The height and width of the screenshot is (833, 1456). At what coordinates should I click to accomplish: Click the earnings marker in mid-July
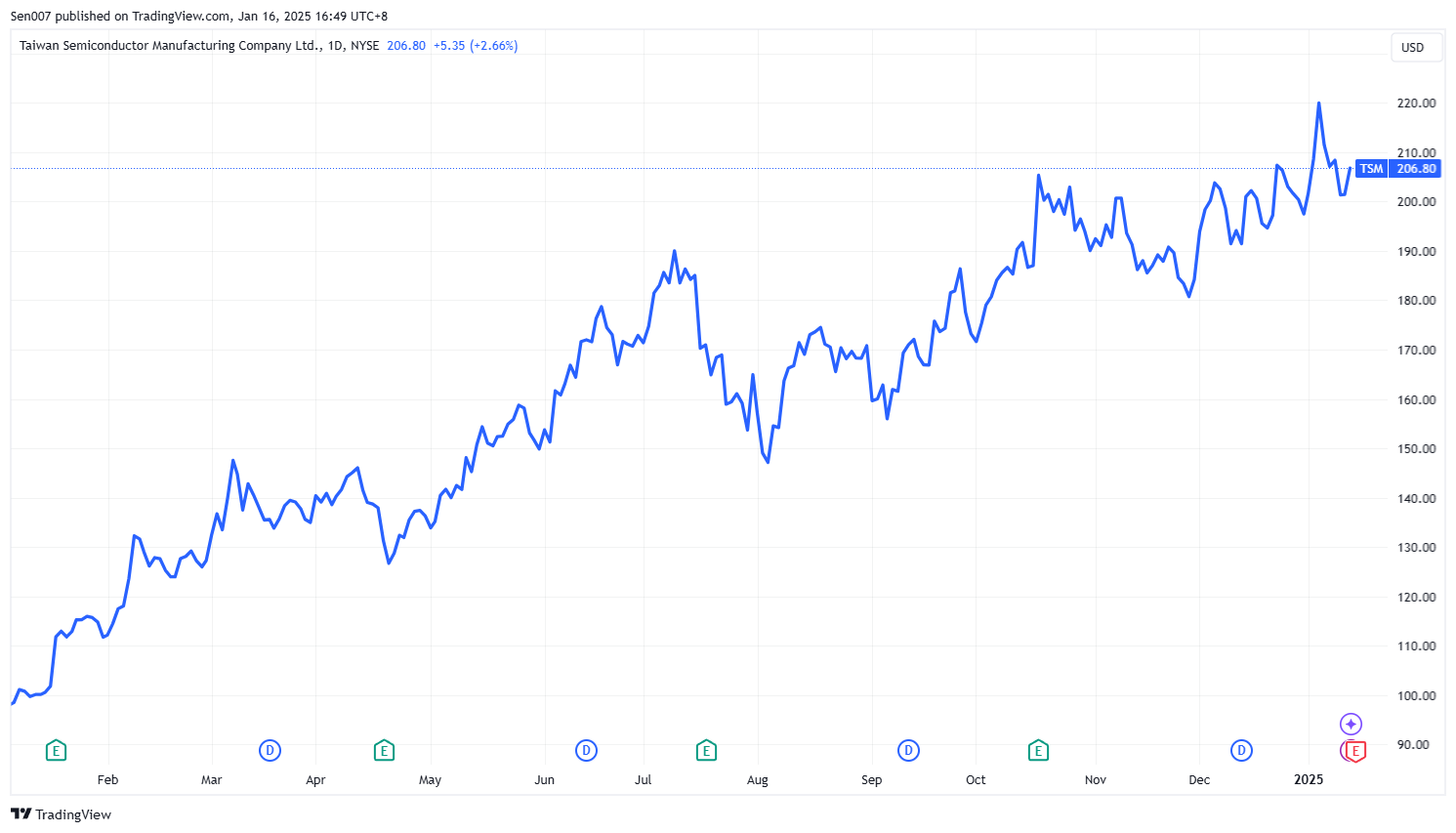tap(706, 750)
